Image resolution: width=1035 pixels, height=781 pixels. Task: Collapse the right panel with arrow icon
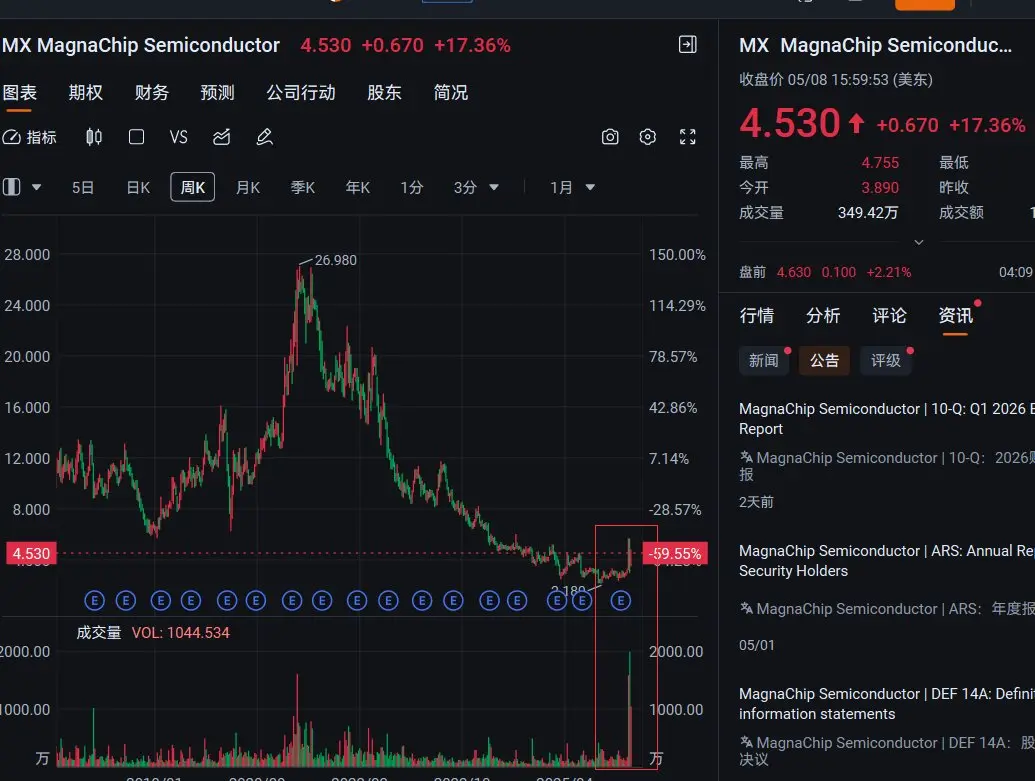point(688,45)
